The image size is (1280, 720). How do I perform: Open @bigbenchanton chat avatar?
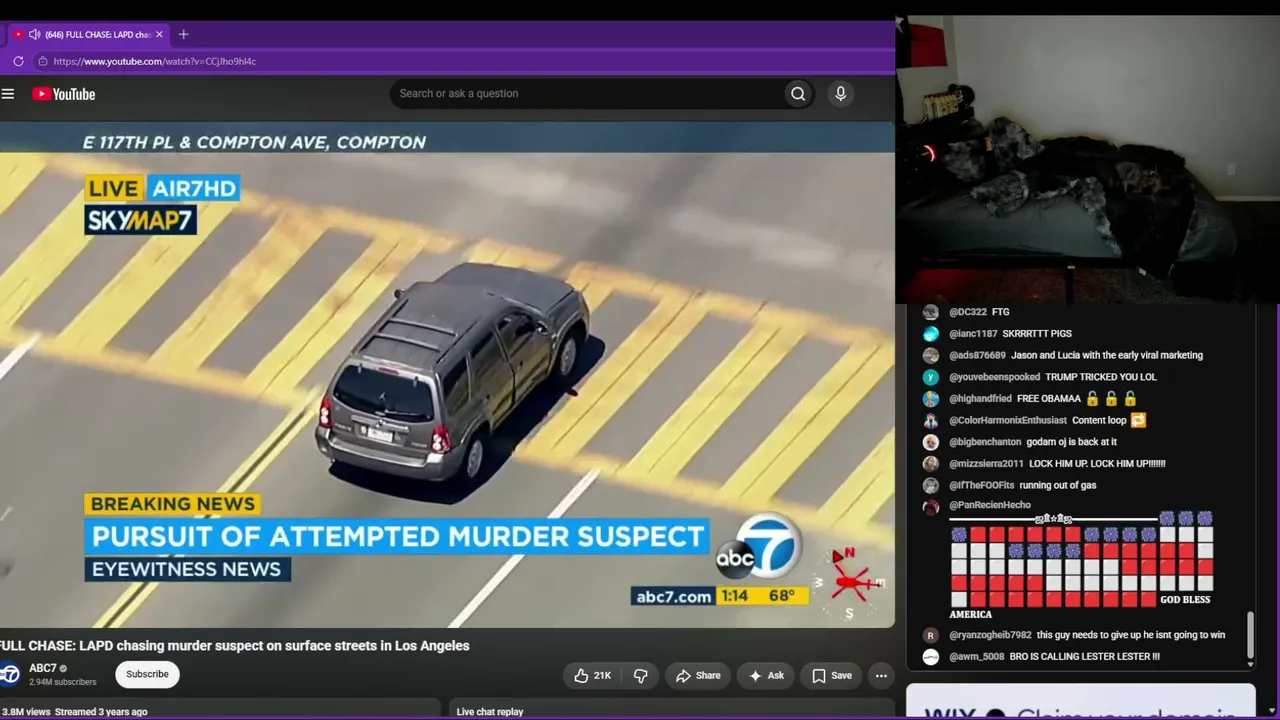tap(931, 442)
